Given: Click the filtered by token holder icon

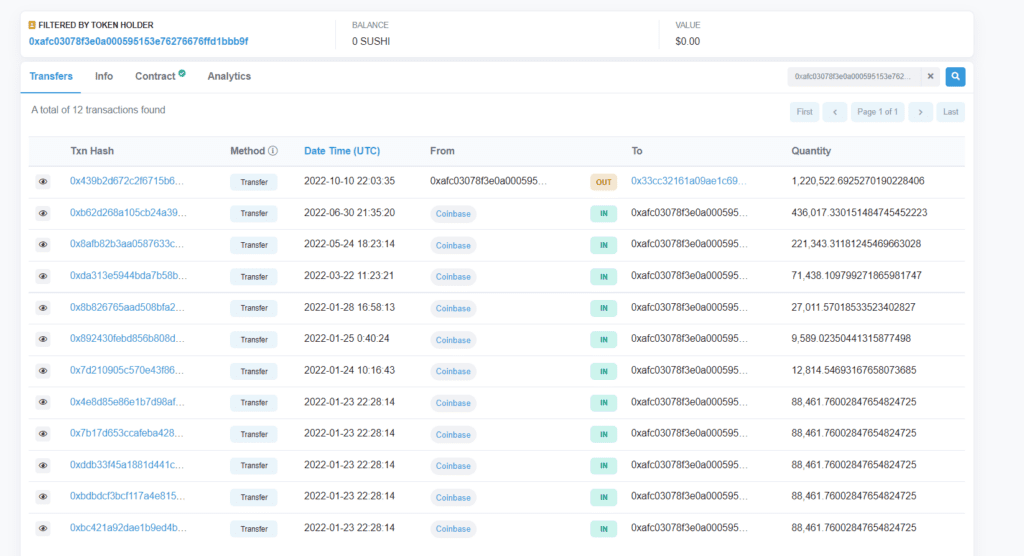Looking at the screenshot, I should tap(32, 25).
